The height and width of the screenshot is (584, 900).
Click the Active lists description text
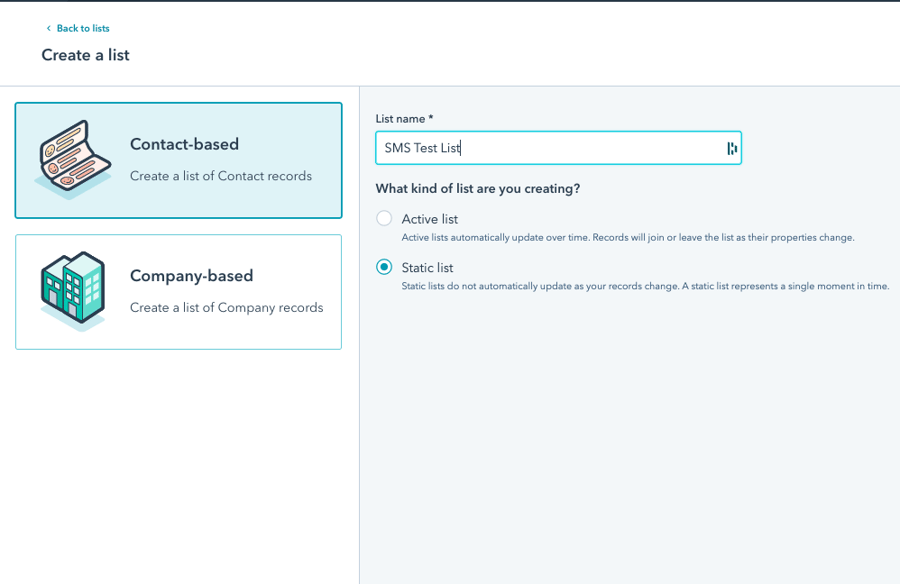click(628, 238)
